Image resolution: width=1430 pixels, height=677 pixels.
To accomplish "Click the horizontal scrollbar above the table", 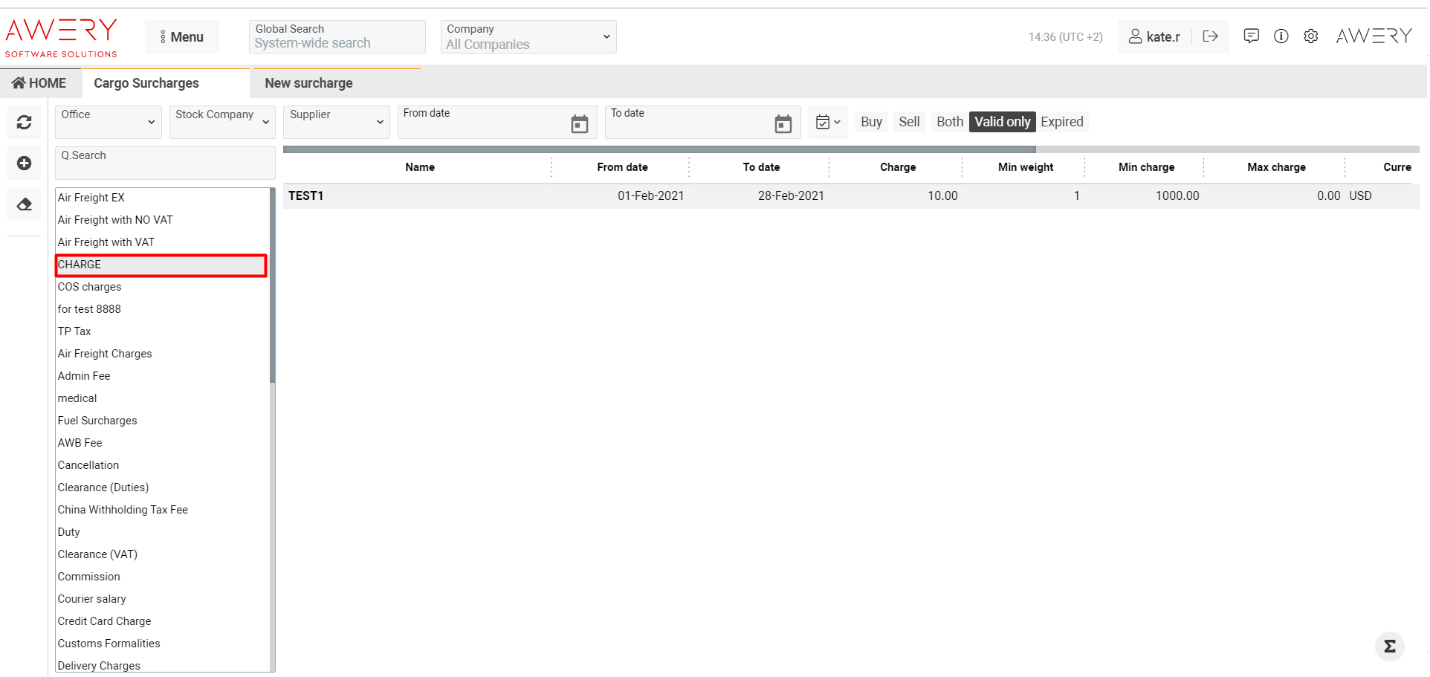I will tap(659, 150).
